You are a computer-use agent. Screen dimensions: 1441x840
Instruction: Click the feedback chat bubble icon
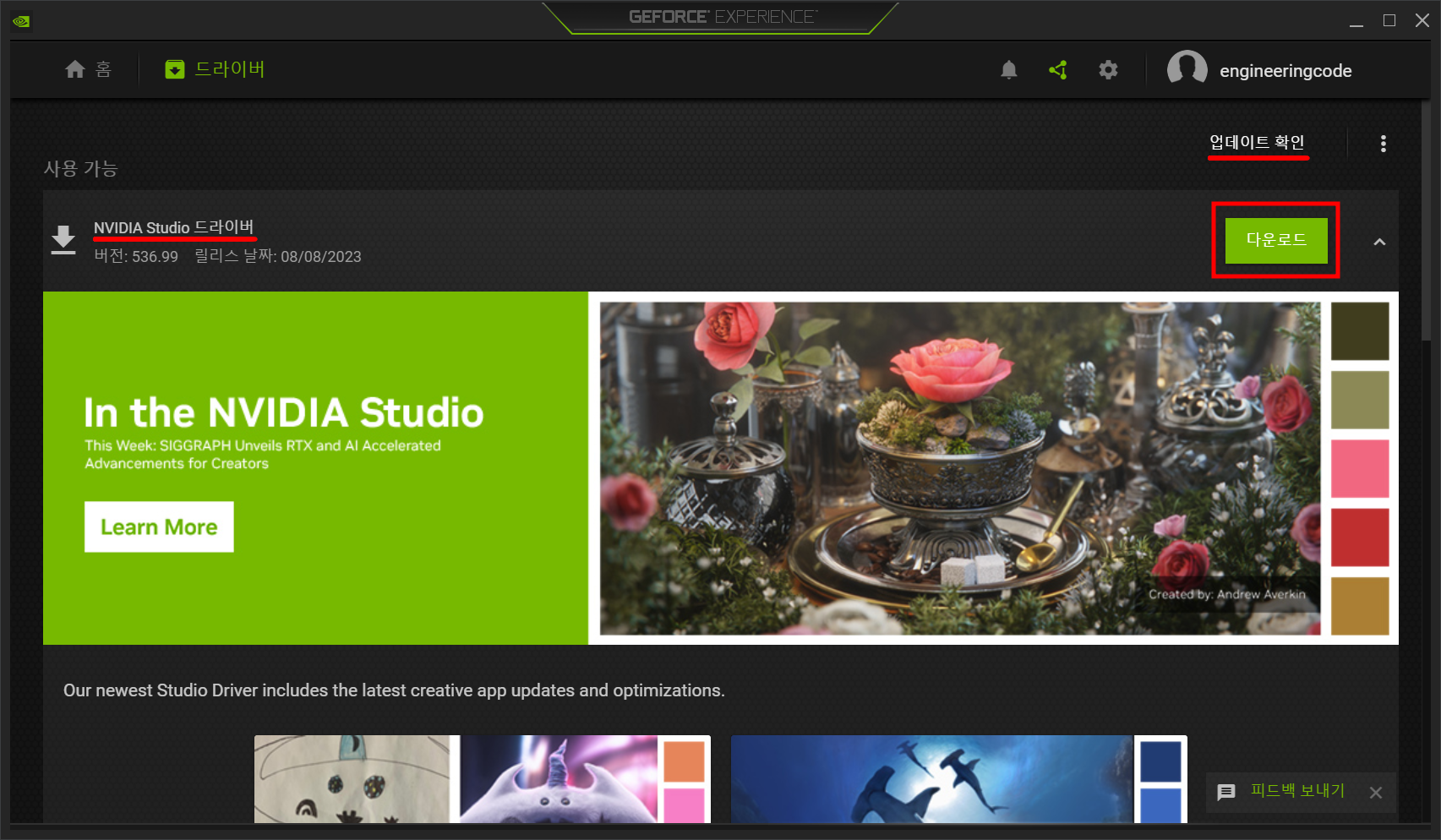(1226, 792)
